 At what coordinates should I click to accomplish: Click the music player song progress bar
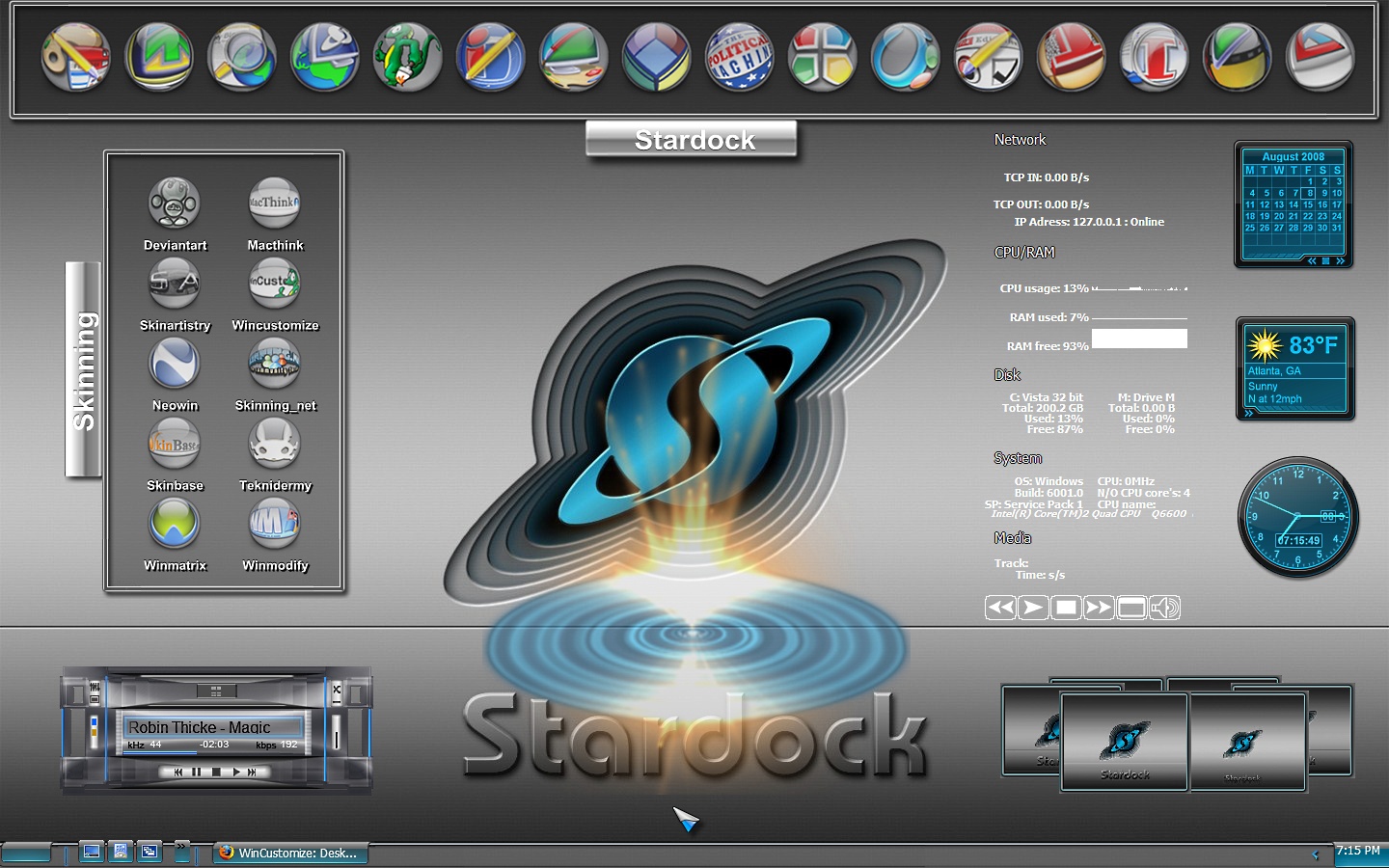click(x=213, y=753)
